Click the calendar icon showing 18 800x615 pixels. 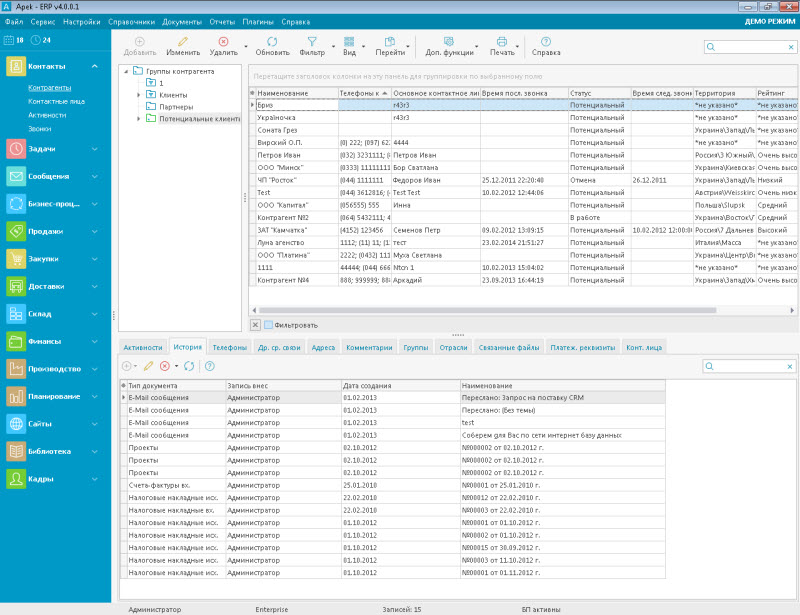[x=10, y=40]
